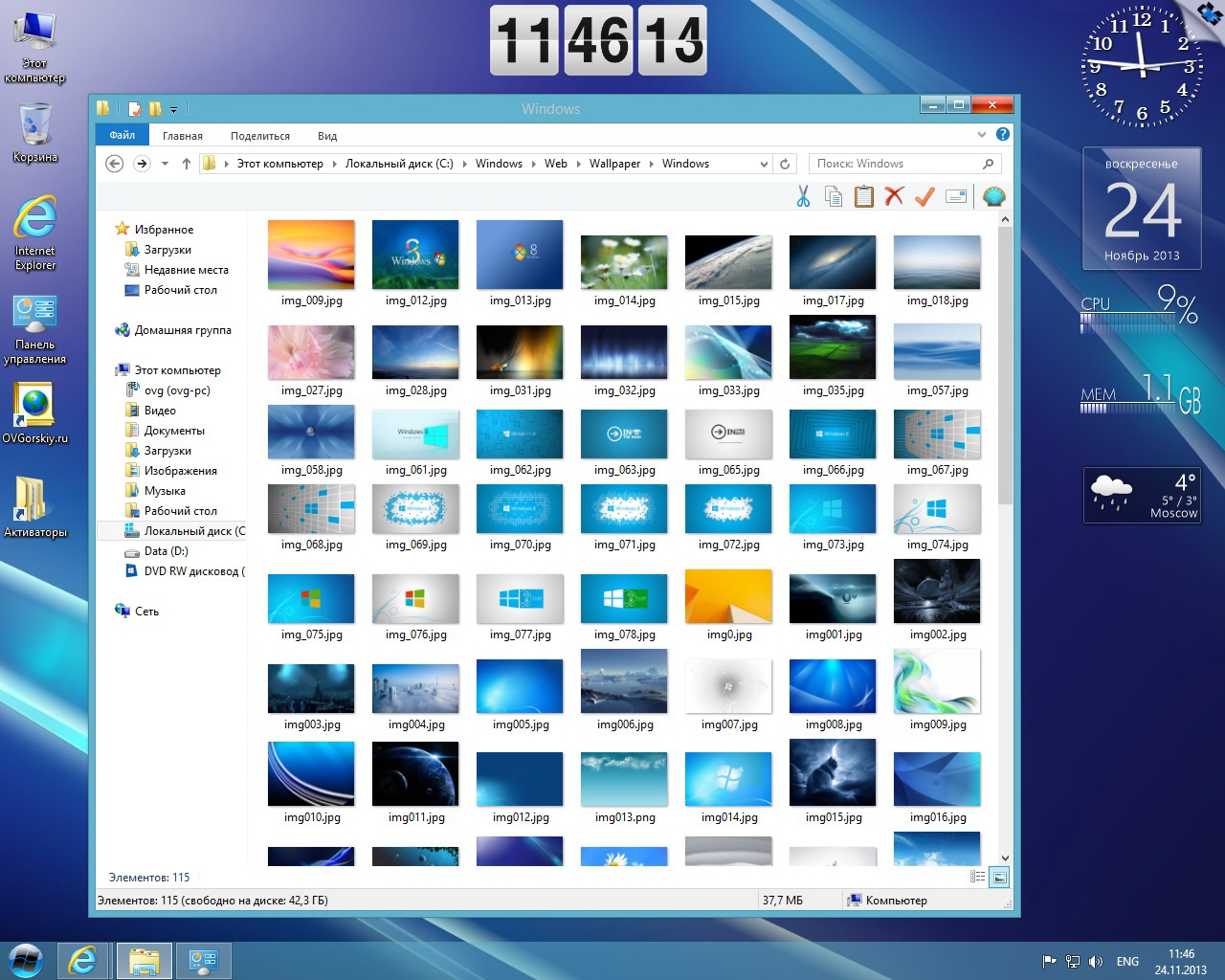
Task: Click the vertical scrollbar down arrow
Action: pos(1005,858)
